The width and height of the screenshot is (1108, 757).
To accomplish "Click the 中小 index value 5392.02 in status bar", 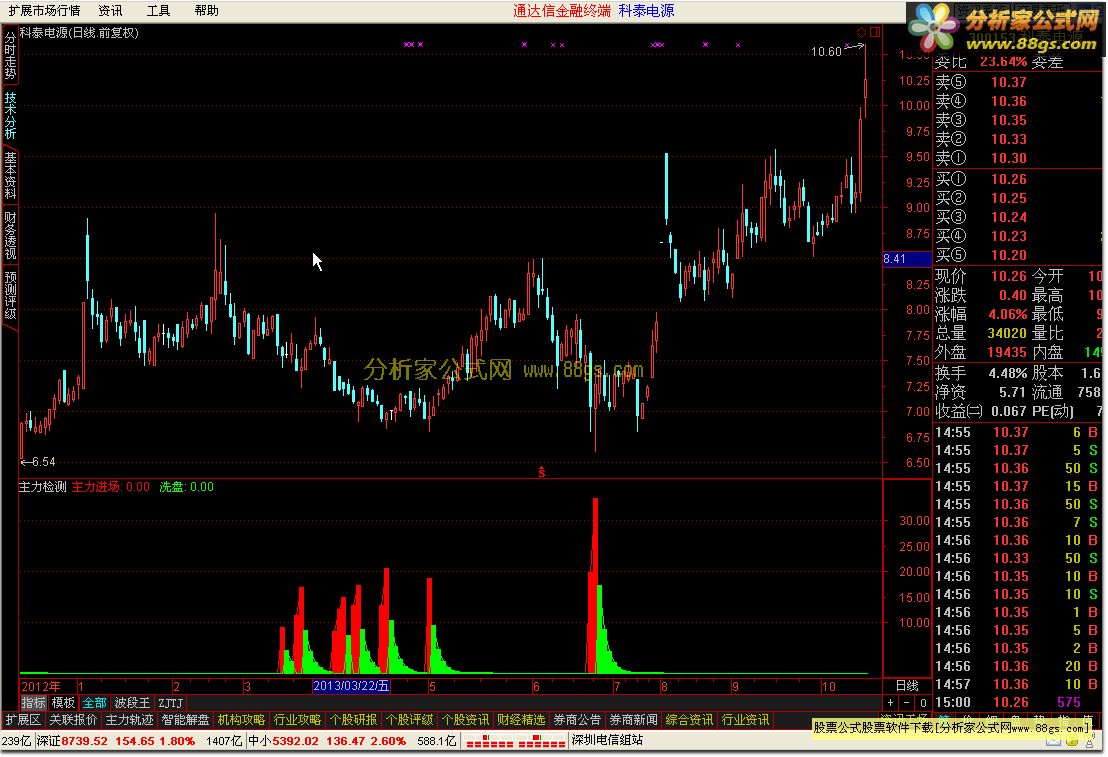I will [295, 741].
